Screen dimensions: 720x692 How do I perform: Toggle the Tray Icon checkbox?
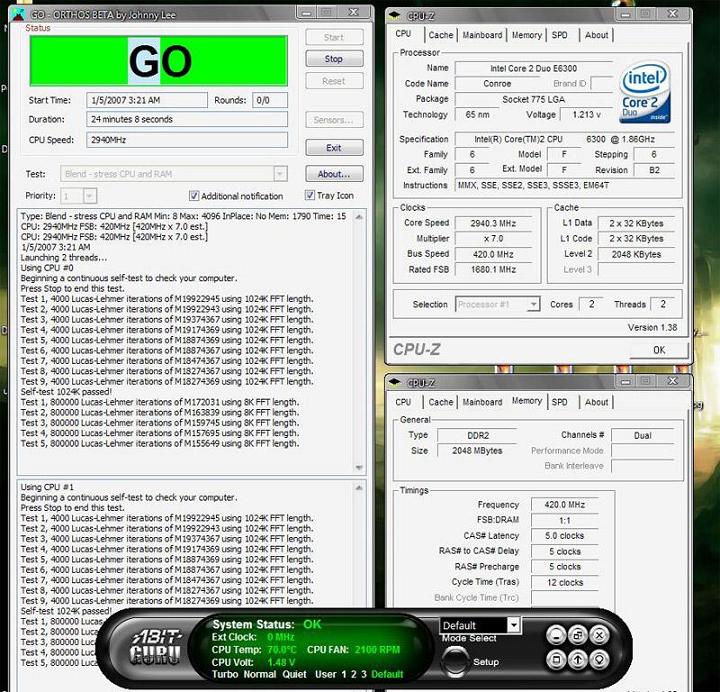[309, 195]
